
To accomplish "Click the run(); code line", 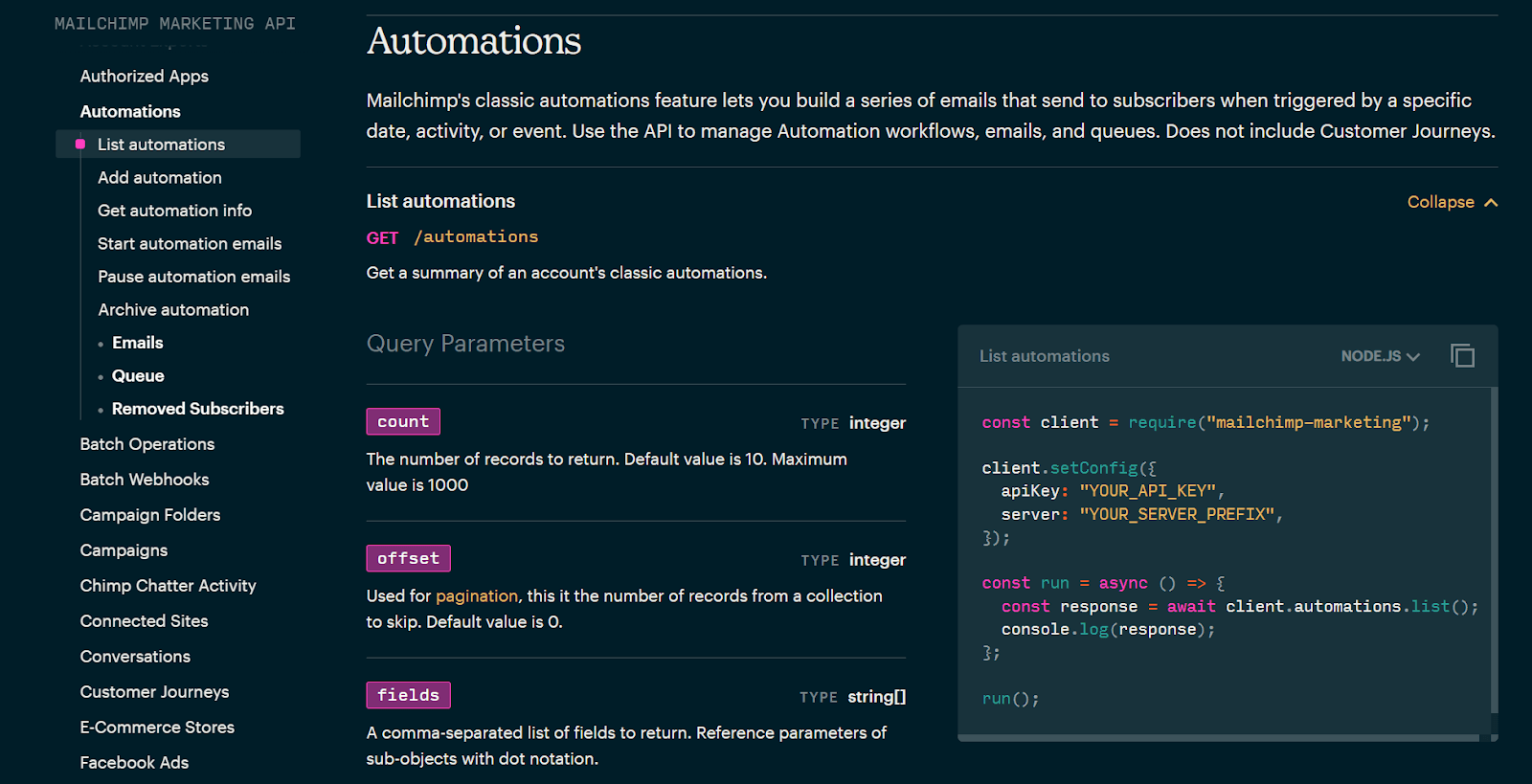I will (1010, 699).
